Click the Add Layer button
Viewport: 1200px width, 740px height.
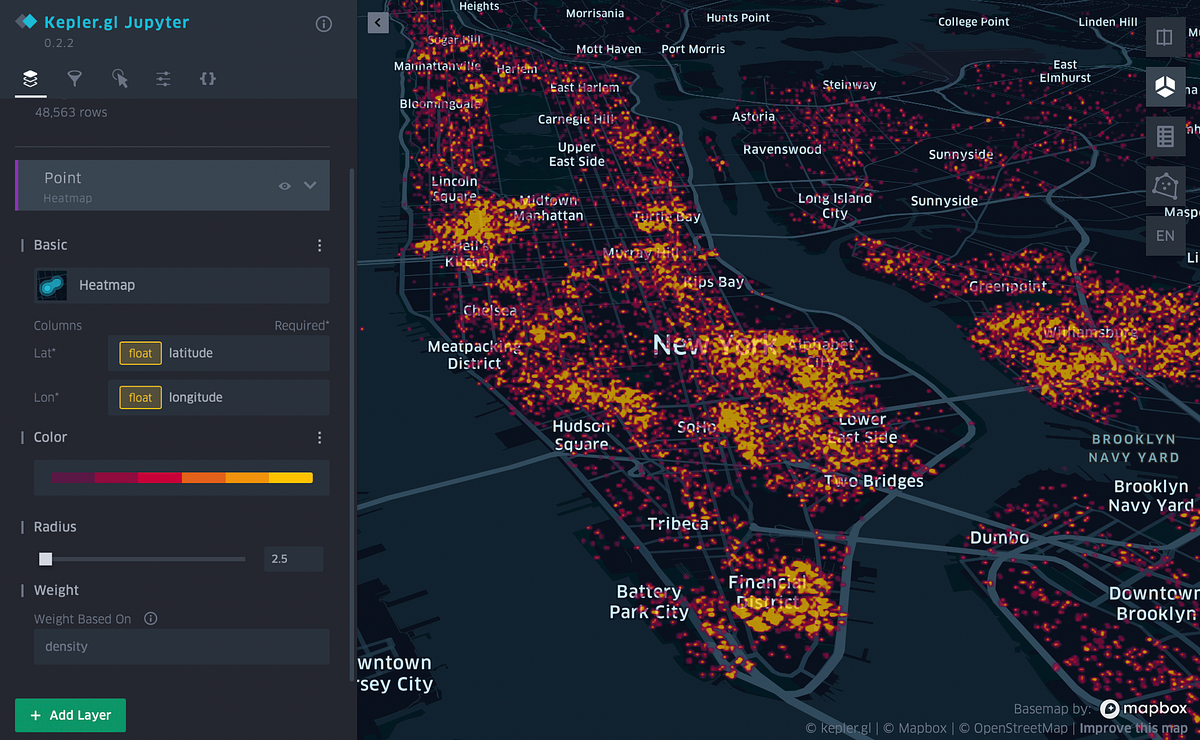69,715
